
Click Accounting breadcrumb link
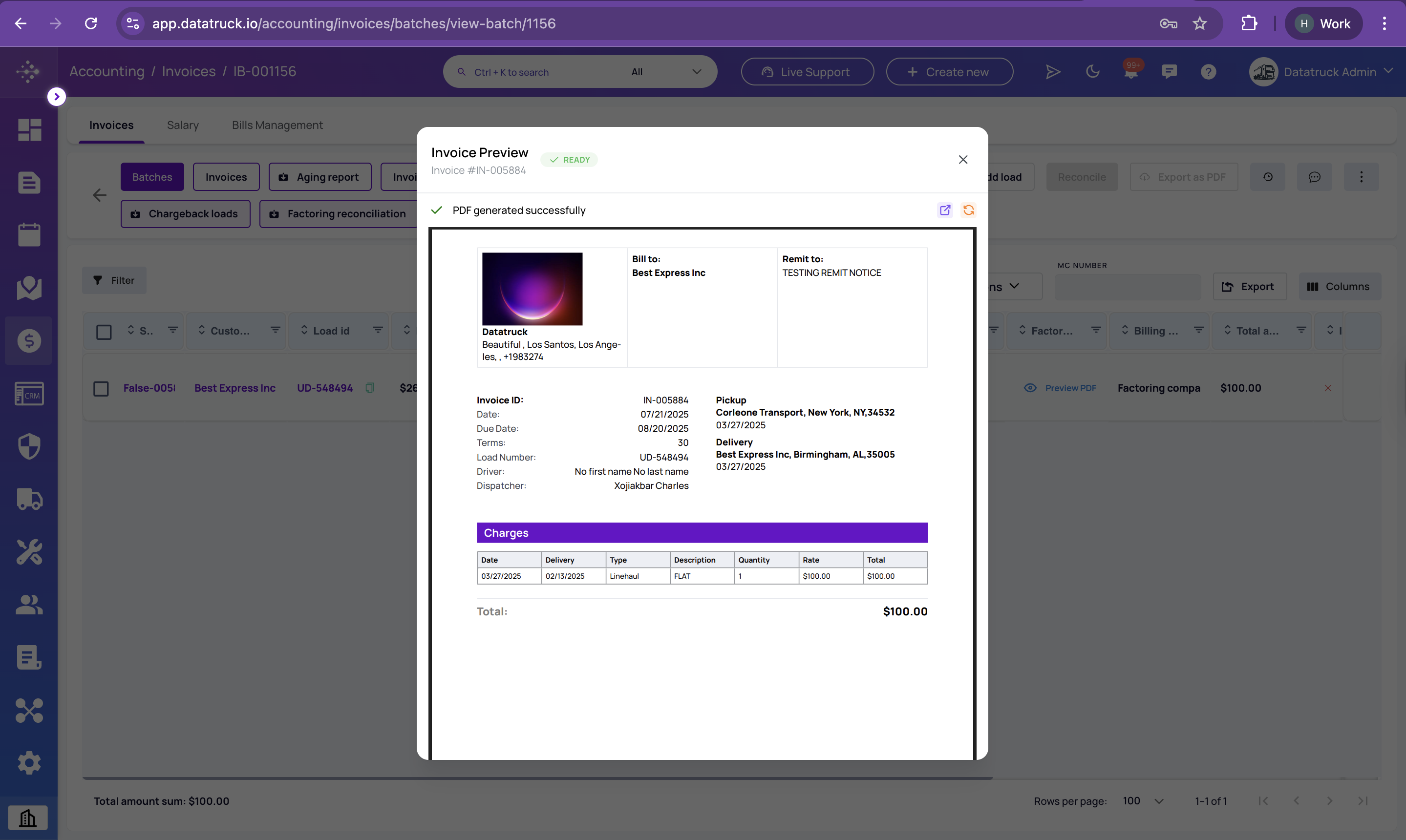click(107, 71)
